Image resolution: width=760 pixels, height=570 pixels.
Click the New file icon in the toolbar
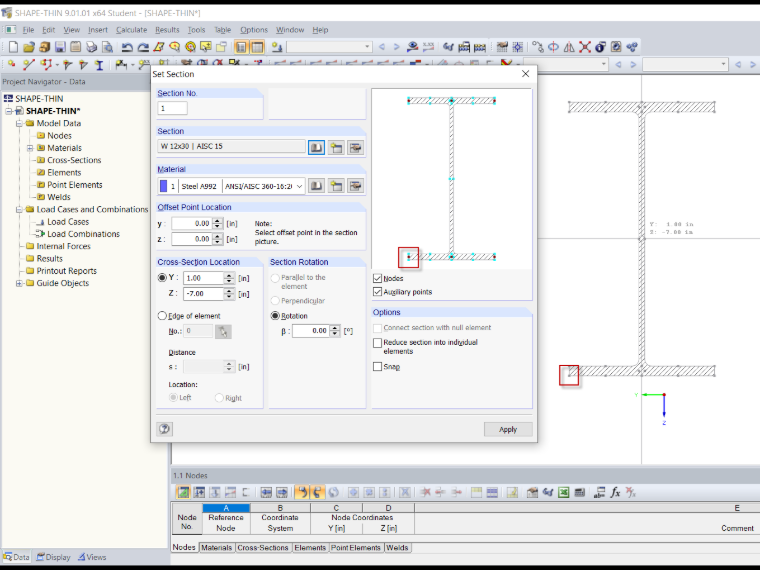tap(13, 47)
